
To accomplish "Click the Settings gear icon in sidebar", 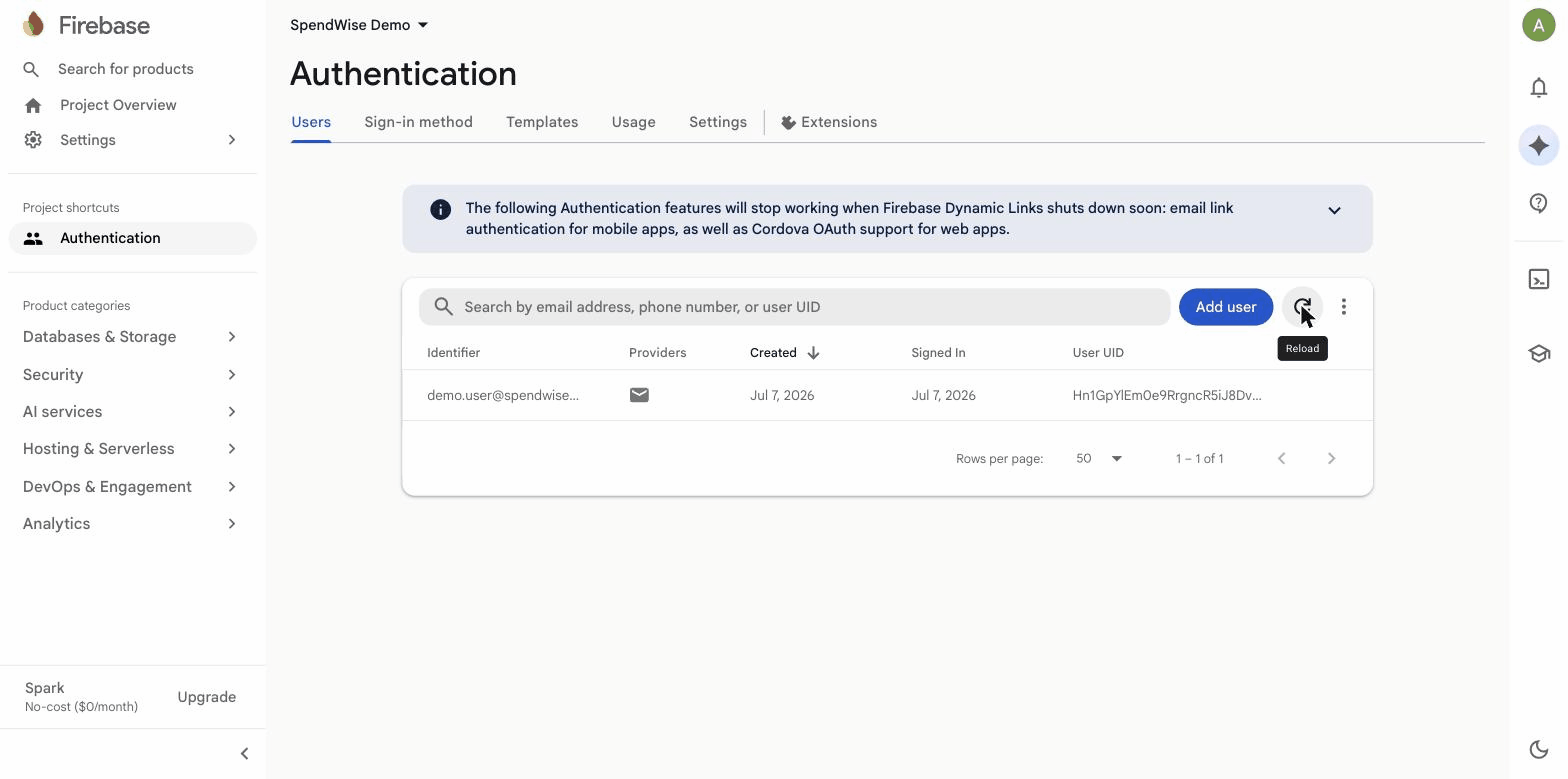I will pyautogui.click(x=33, y=140).
